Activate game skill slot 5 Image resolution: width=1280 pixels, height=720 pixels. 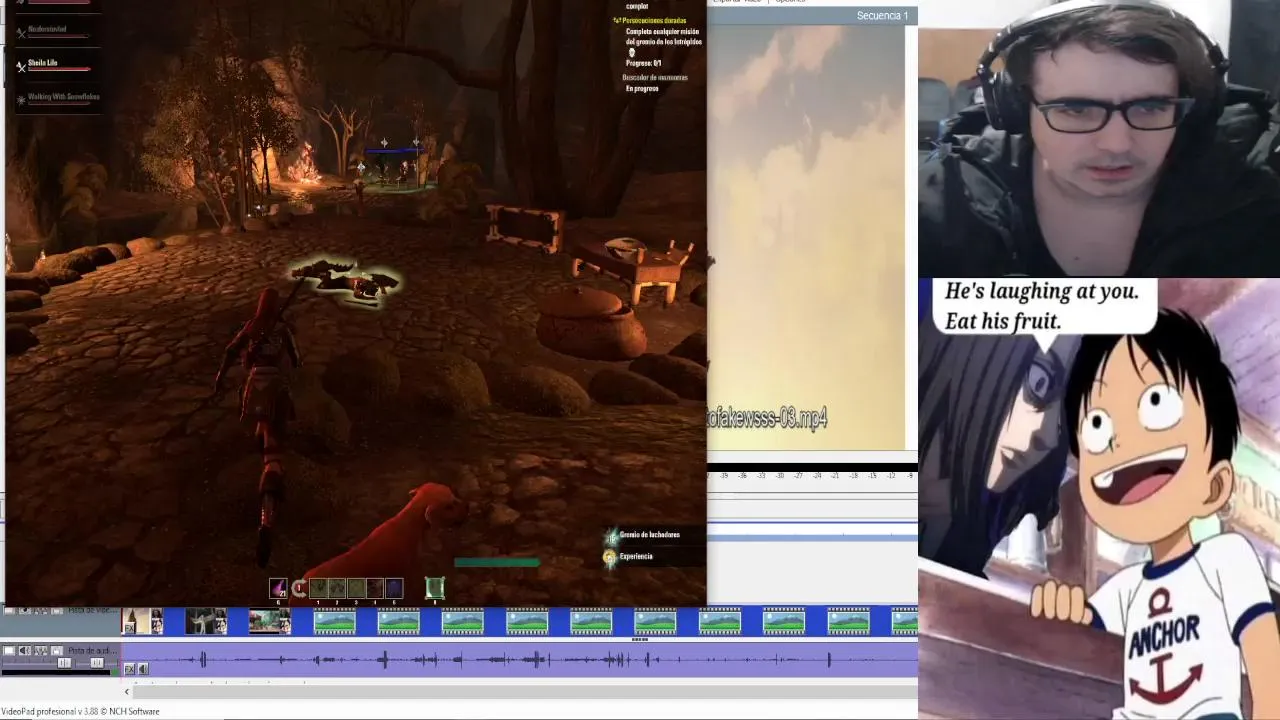394,588
